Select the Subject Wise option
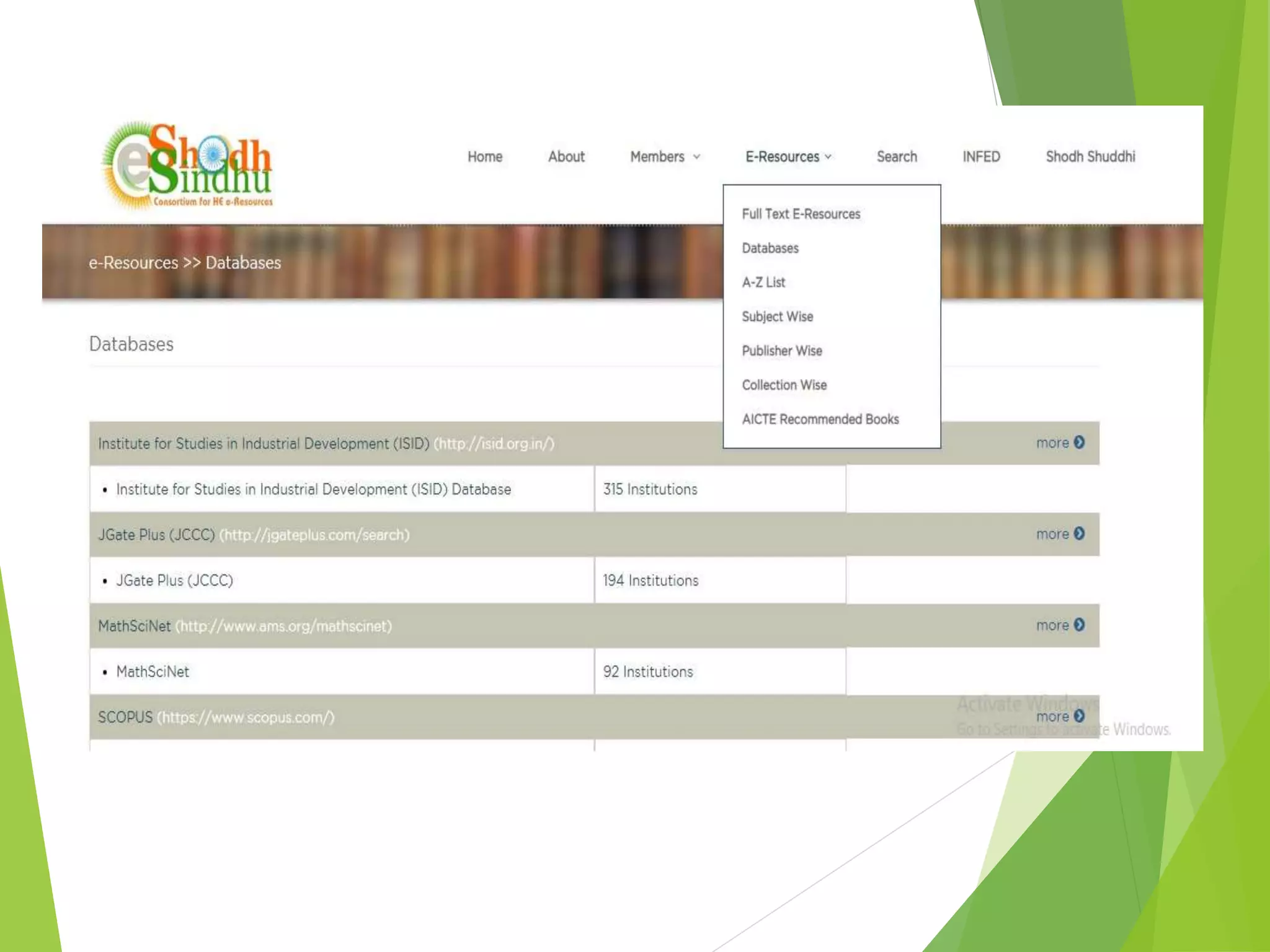 click(x=777, y=317)
